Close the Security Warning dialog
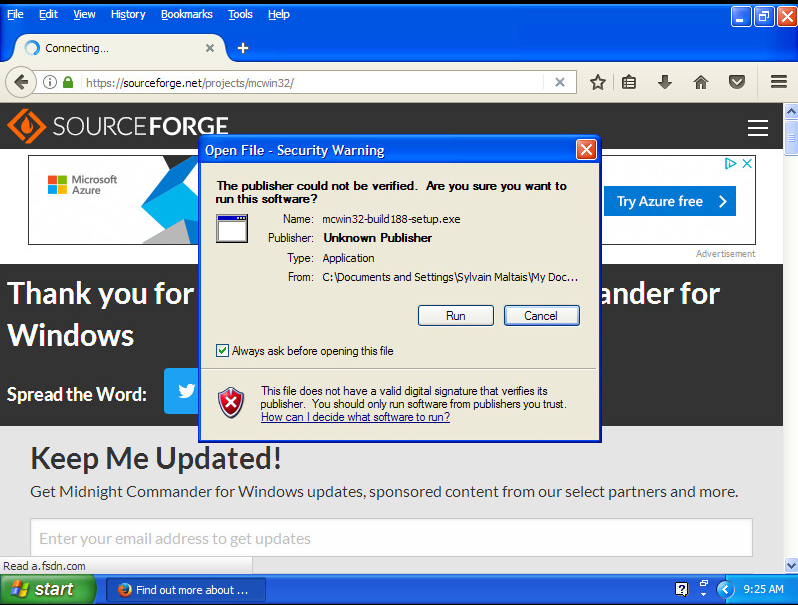The width and height of the screenshot is (798, 605). tap(586, 150)
